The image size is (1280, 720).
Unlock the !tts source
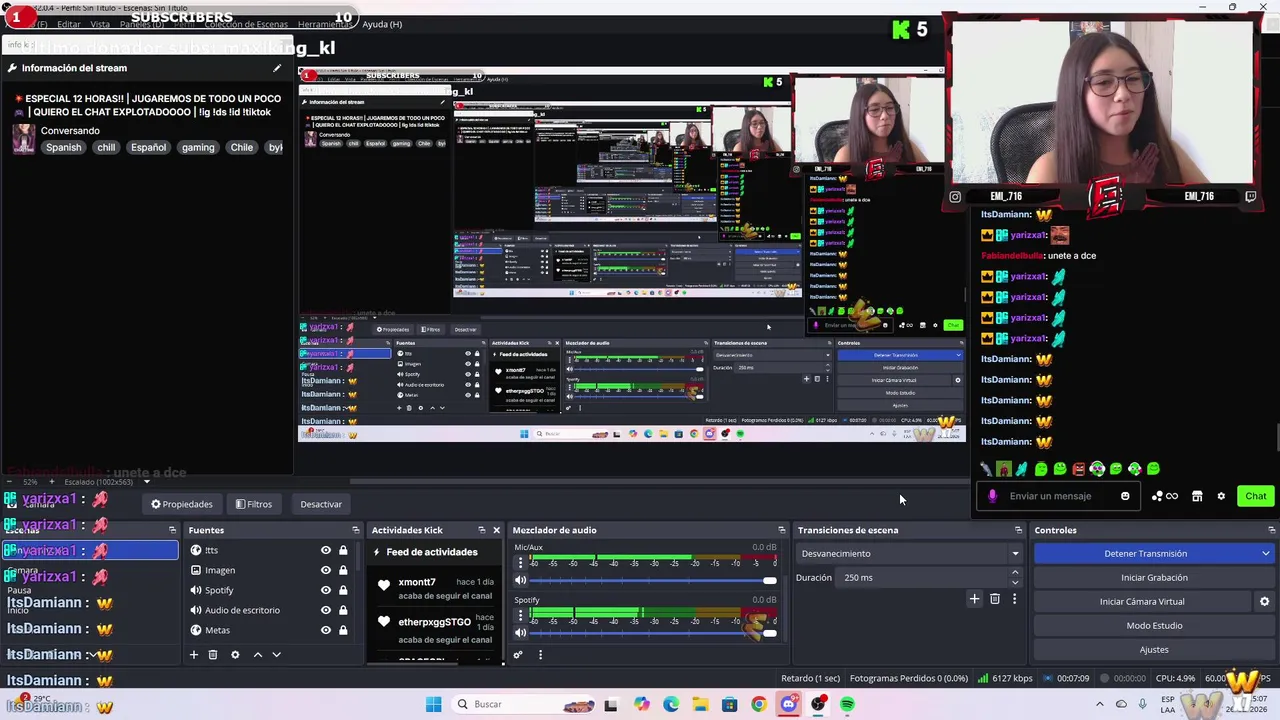pos(343,550)
